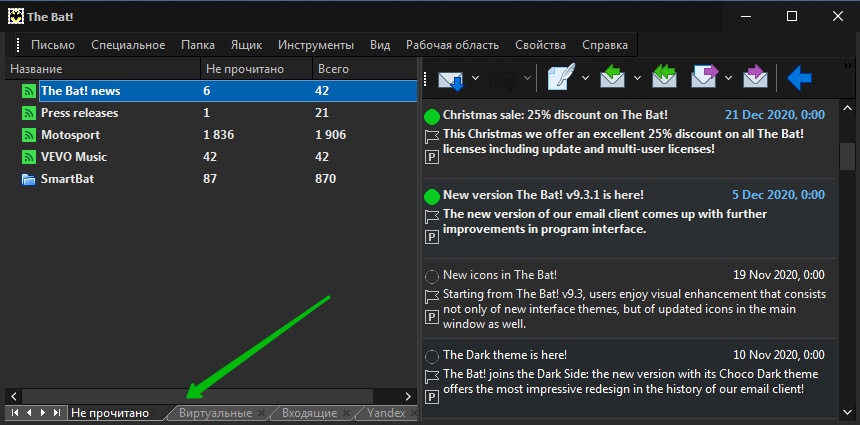
Task: Click the Reply icon with single green arrow
Action: (x=614, y=77)
